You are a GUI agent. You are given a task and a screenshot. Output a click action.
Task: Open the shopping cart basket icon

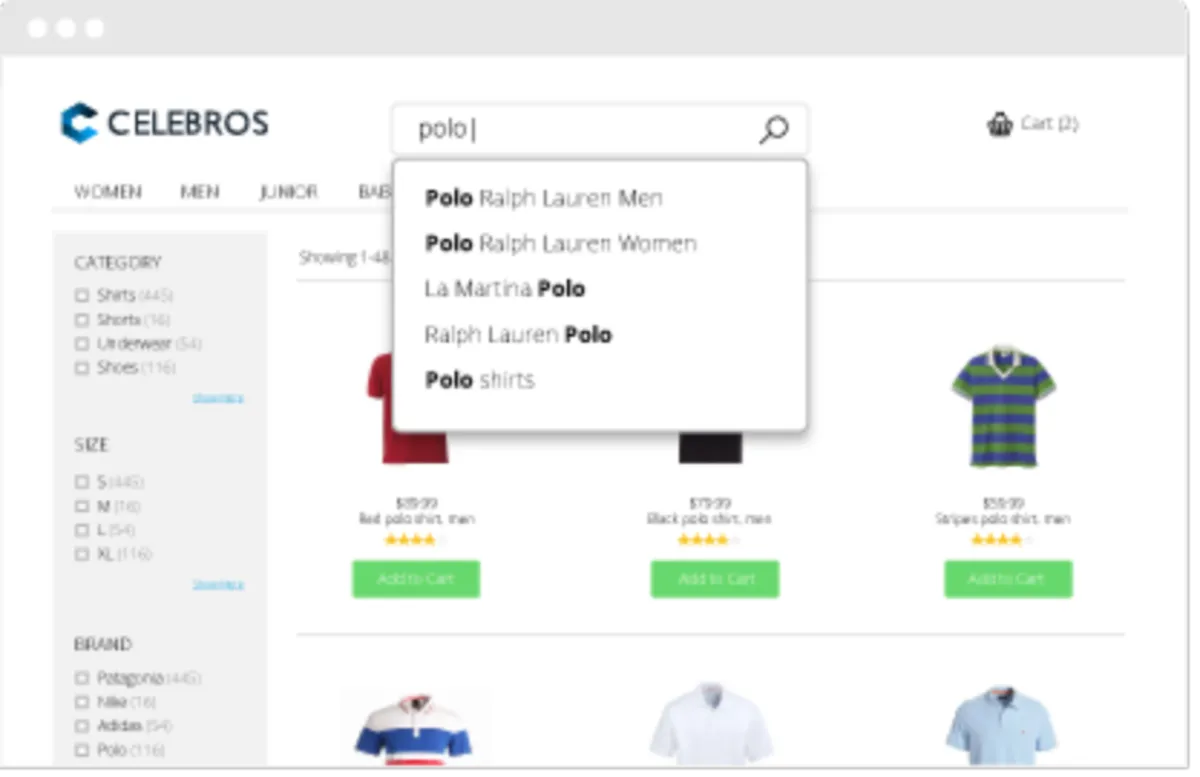[1000, 124]
